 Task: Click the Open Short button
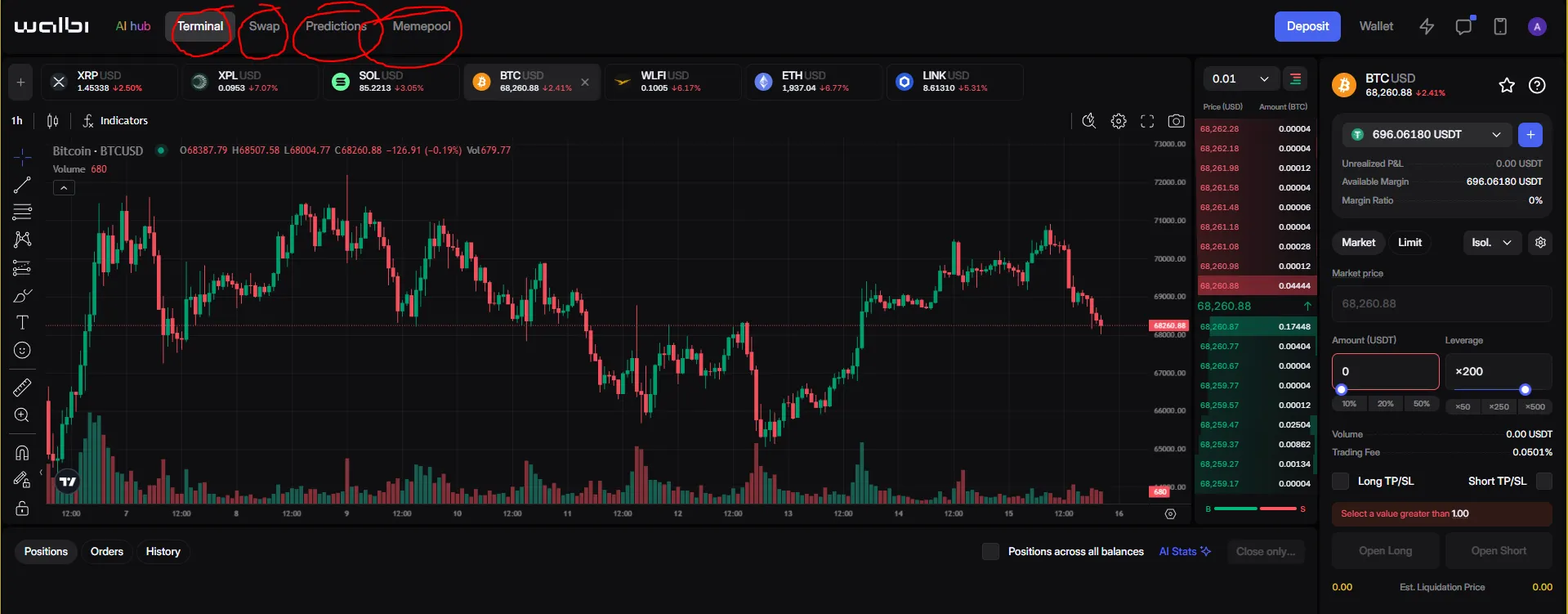coord(1499,550)
